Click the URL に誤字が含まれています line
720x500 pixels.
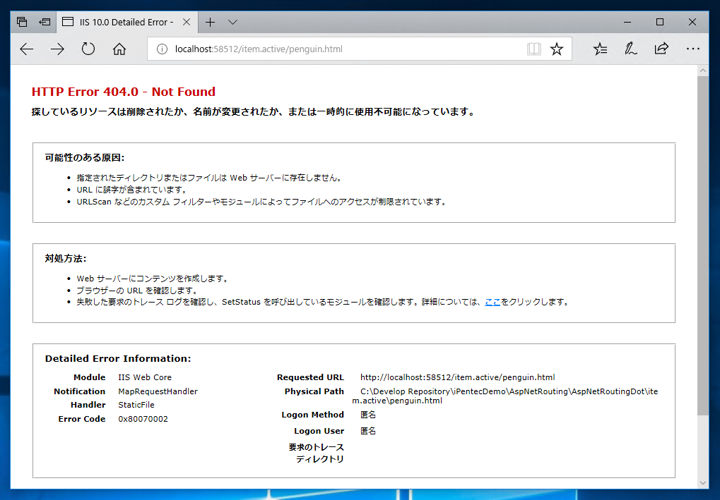point(131,190)
